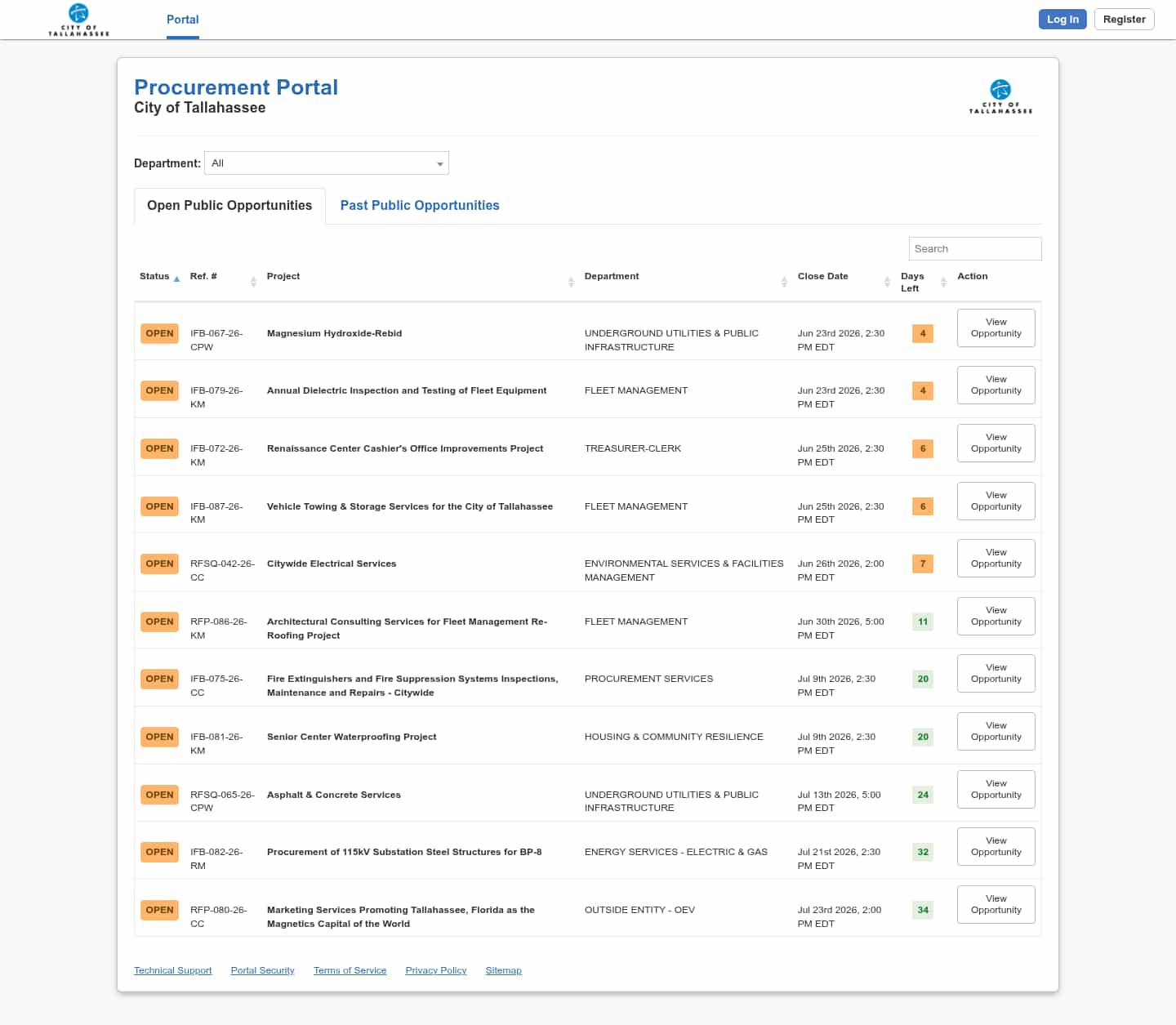1176x1025 pixels.
Task: View Opportunity for Annual Dielectric Inspection row
Action: pos(996,385)
